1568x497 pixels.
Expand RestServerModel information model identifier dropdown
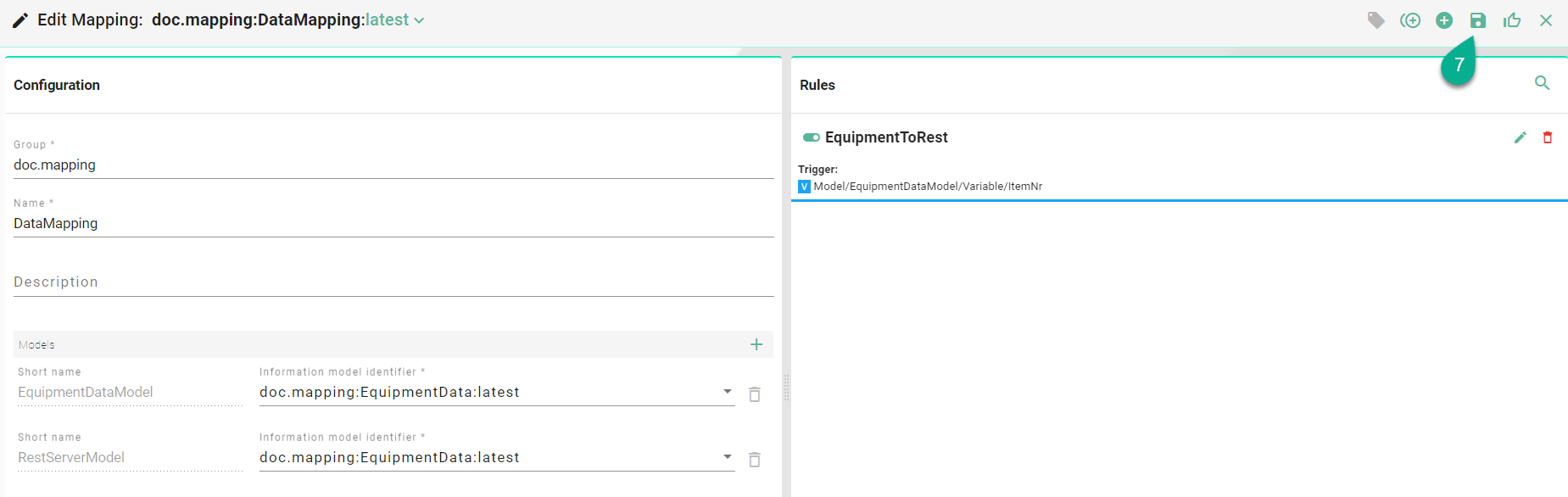tap(727, 457)
